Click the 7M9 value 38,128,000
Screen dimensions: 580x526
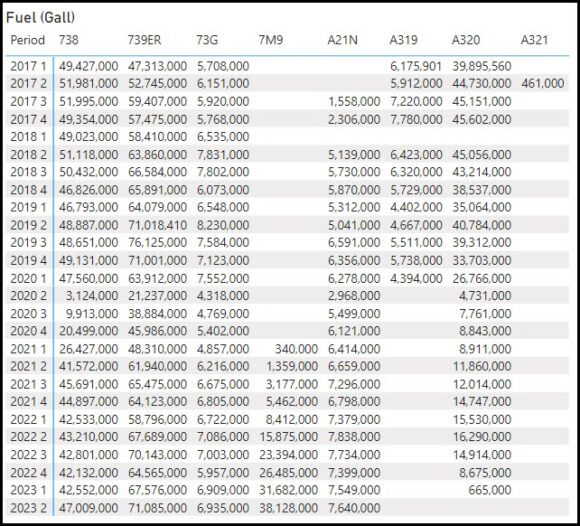288,508
